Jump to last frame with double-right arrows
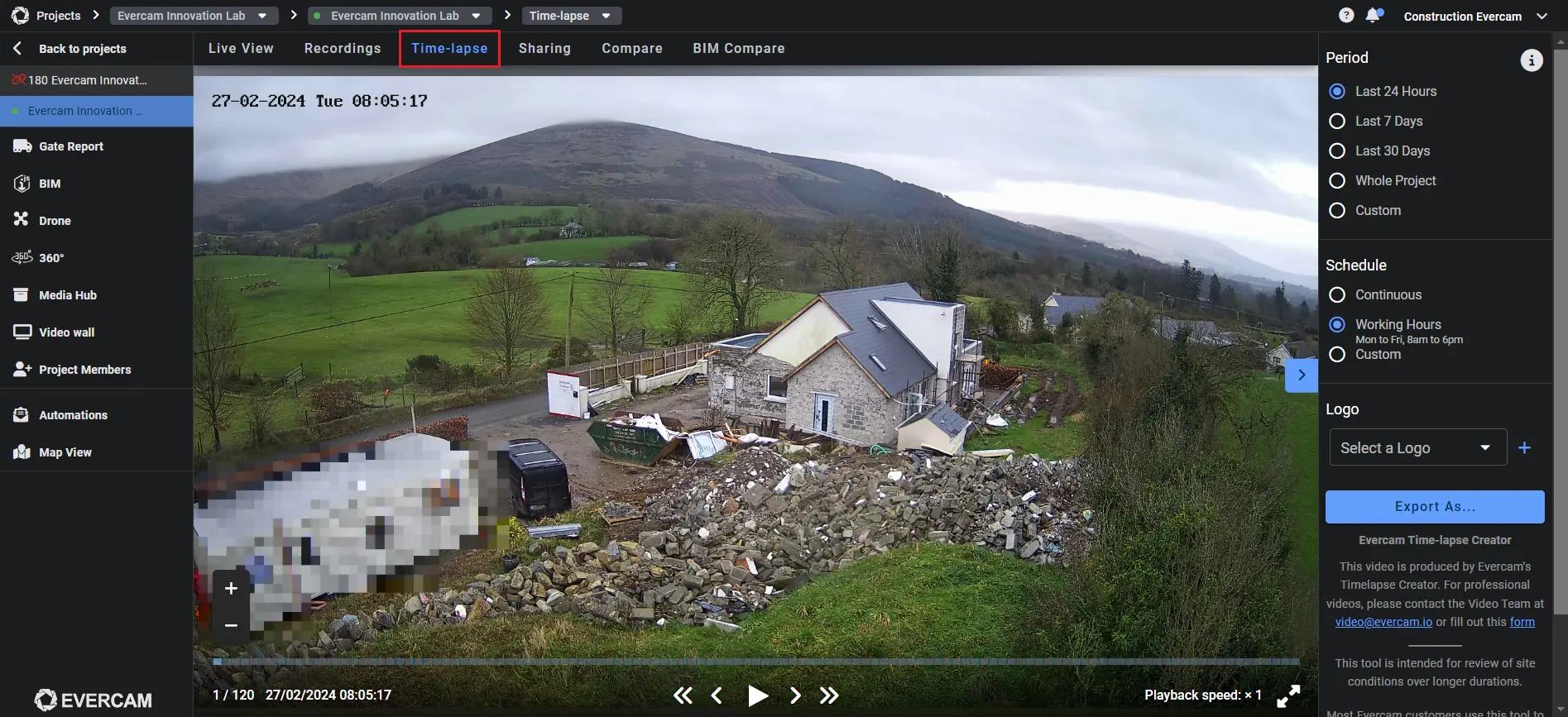The width and height of the screenshot is (1568, 717). (x=829, y=695)
